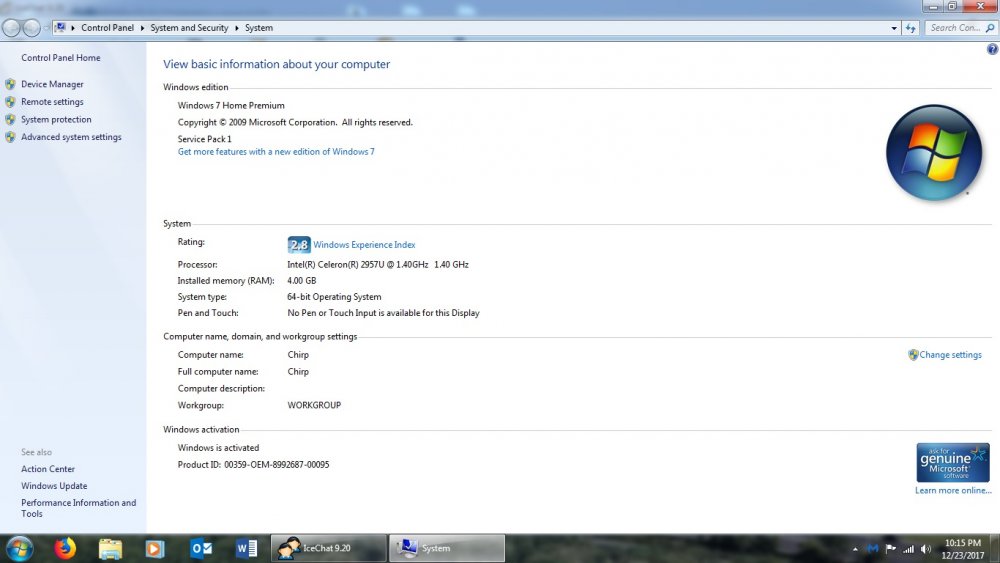Click the shield icon beside Advanced system settings
Viewport: 1000px width, 563px height.
(10, 136)
